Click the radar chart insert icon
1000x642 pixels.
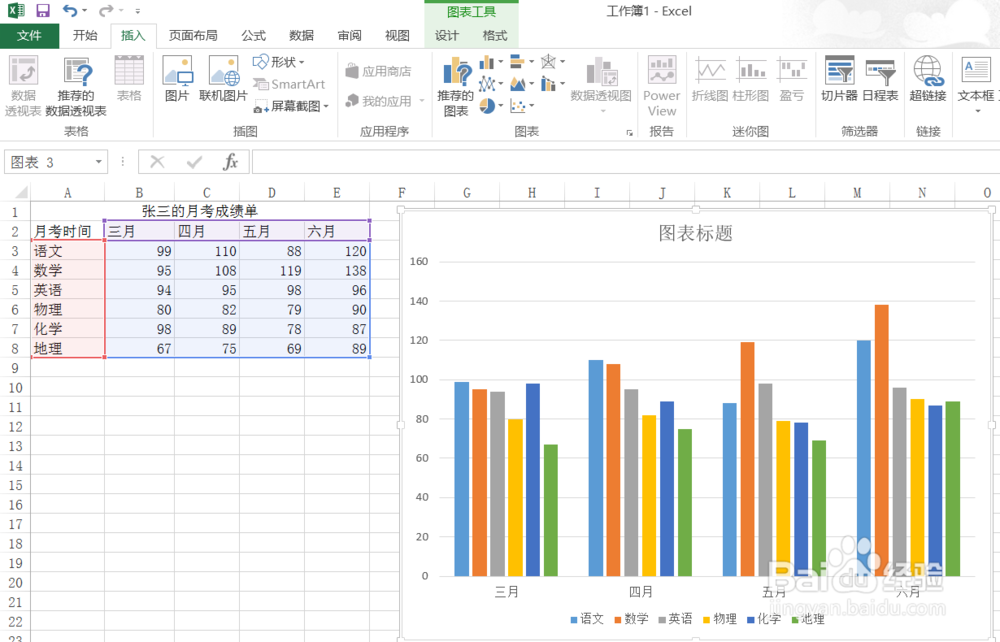pyautogui.click(x=548, y=62)
